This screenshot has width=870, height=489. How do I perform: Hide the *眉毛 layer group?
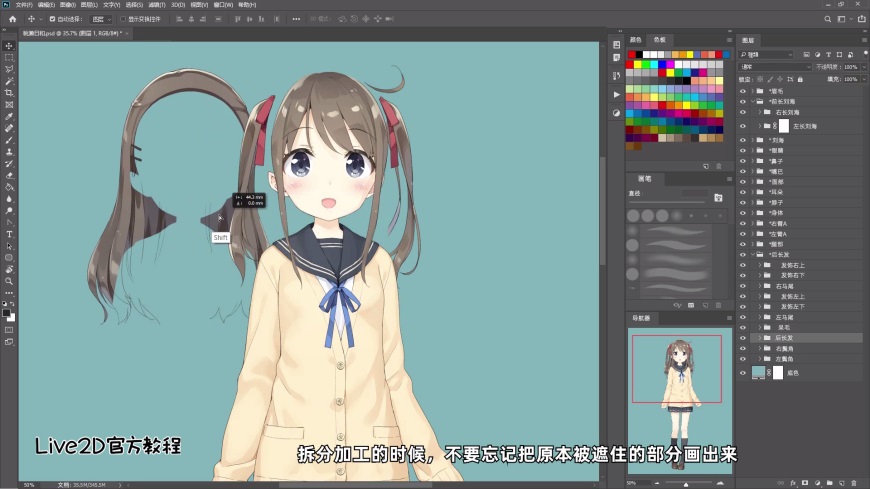point(743,91)
